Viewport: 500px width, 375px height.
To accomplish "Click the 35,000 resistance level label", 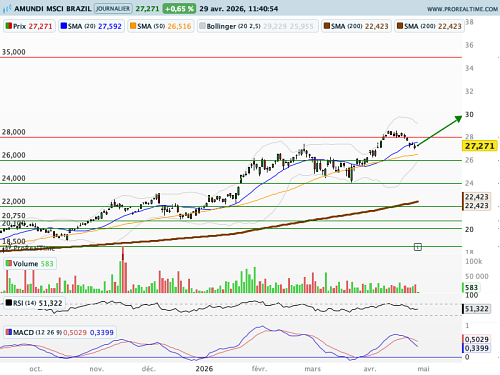I will (14, 52).
